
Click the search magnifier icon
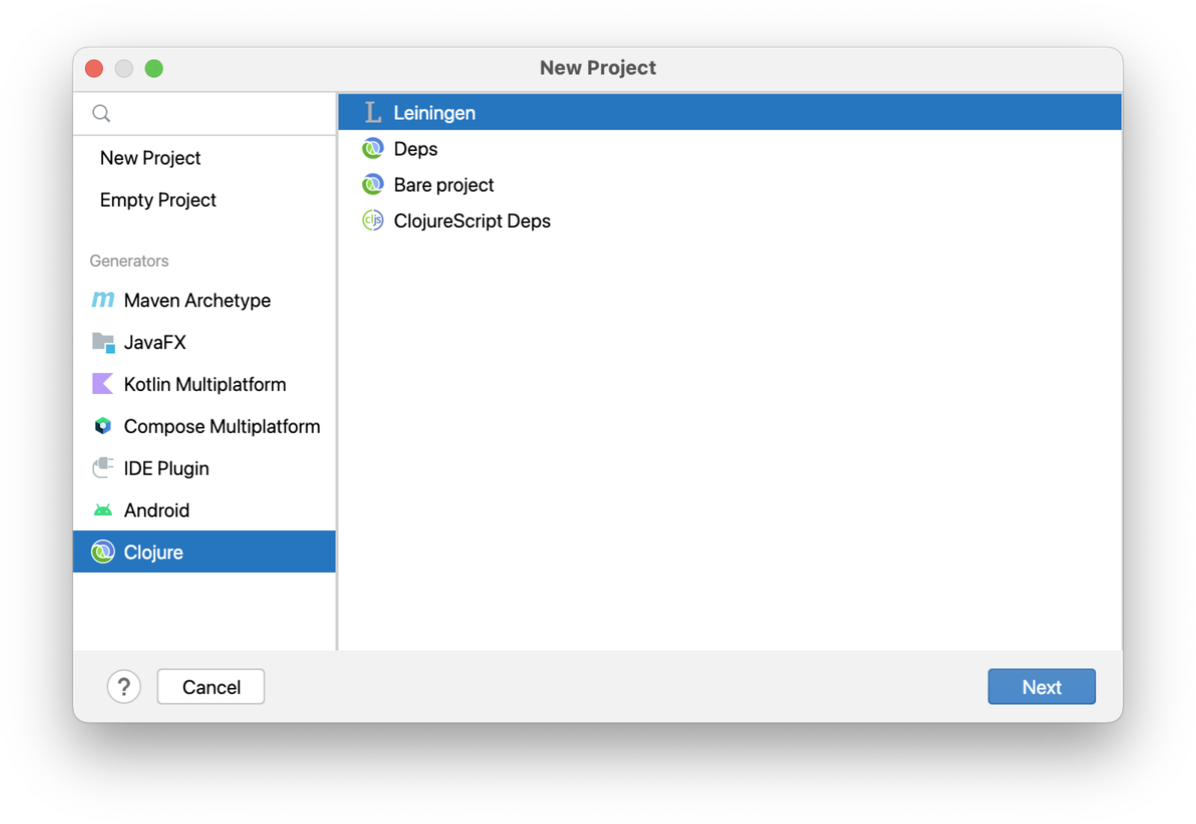point(101,114)
